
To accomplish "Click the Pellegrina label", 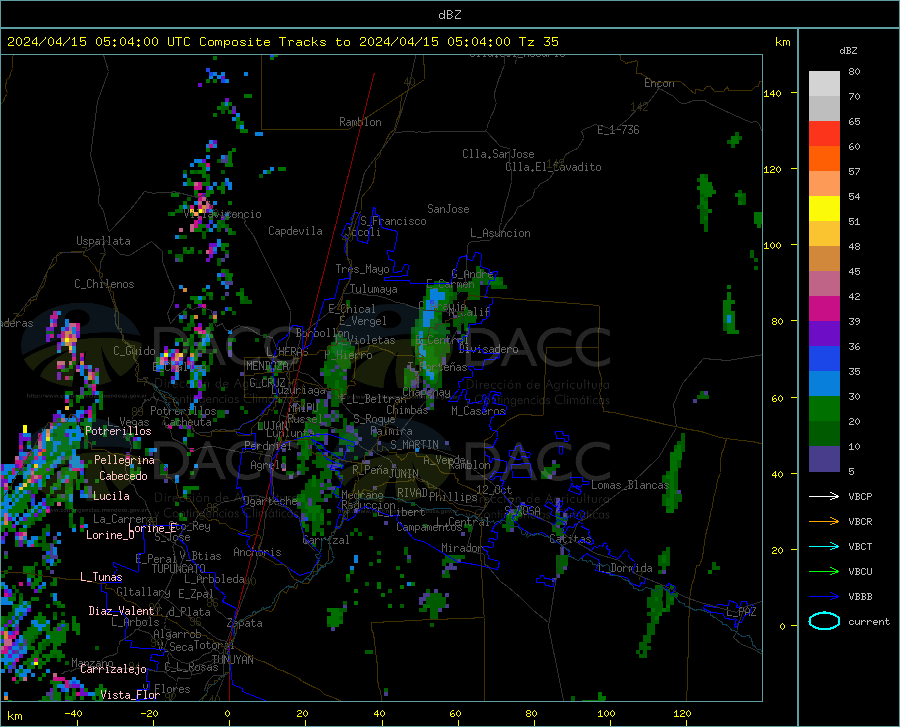I will tap(124, 460).
